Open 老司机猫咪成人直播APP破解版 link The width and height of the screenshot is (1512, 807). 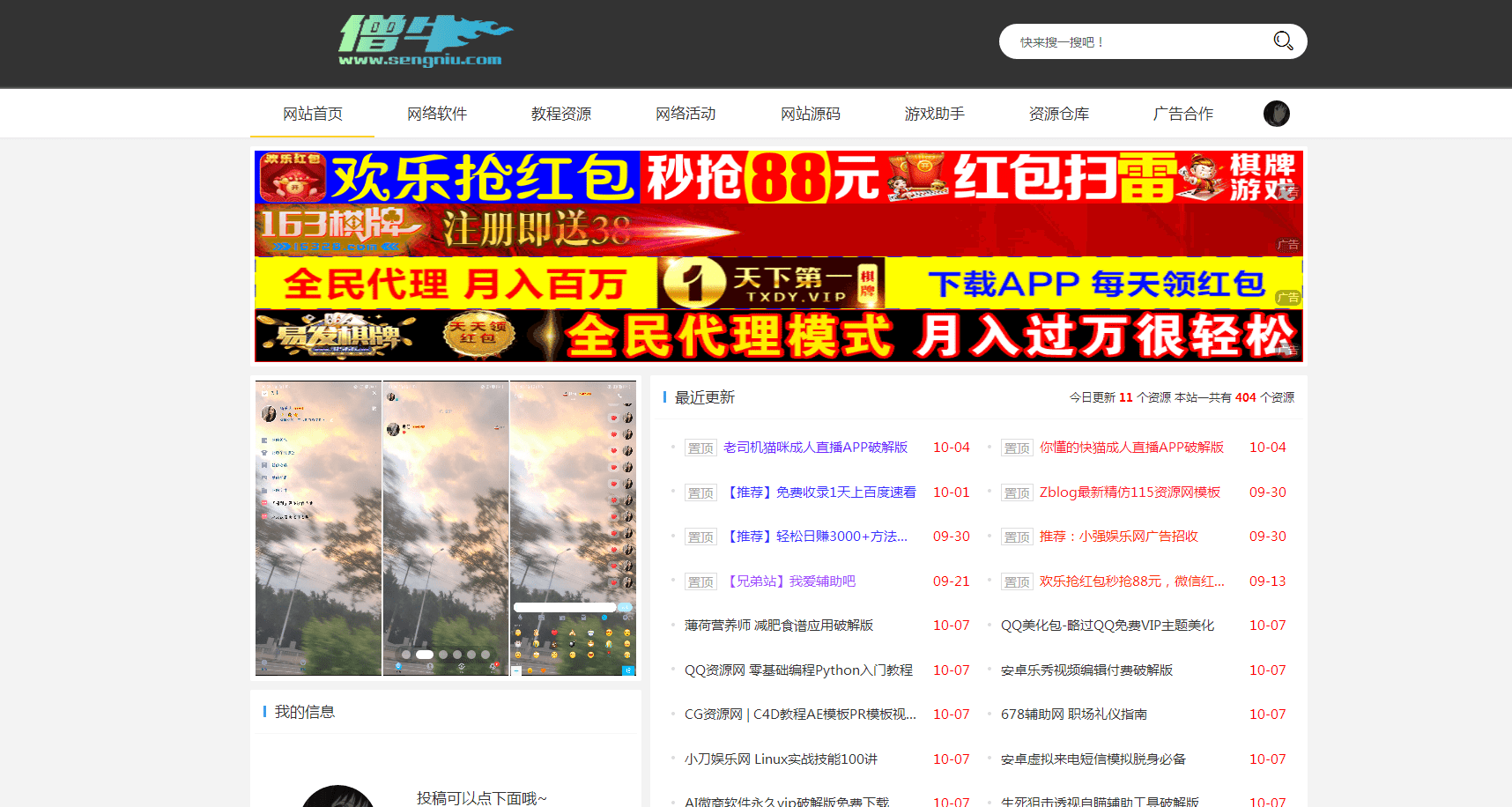tap(815, 448)
